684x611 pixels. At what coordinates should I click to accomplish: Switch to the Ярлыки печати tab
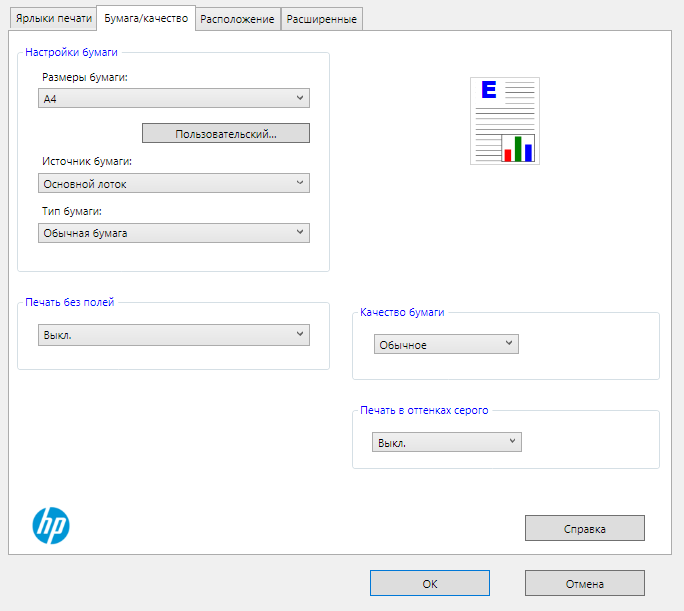[x=53, y=19]
